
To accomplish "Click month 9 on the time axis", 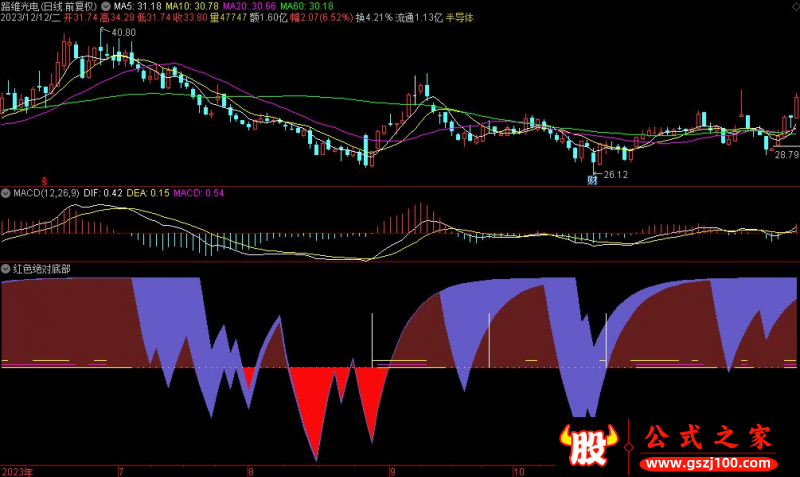I will coord(393,470).
